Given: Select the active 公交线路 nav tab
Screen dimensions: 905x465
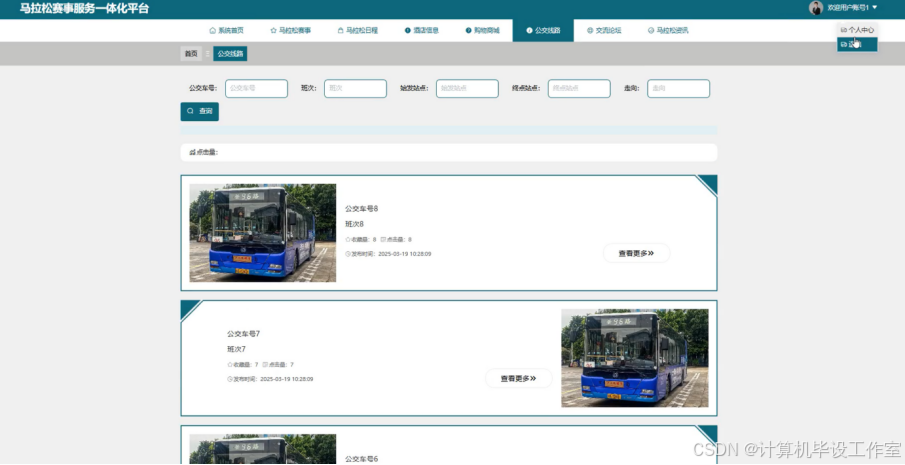Looking at the screenshot, I should 543,31.
